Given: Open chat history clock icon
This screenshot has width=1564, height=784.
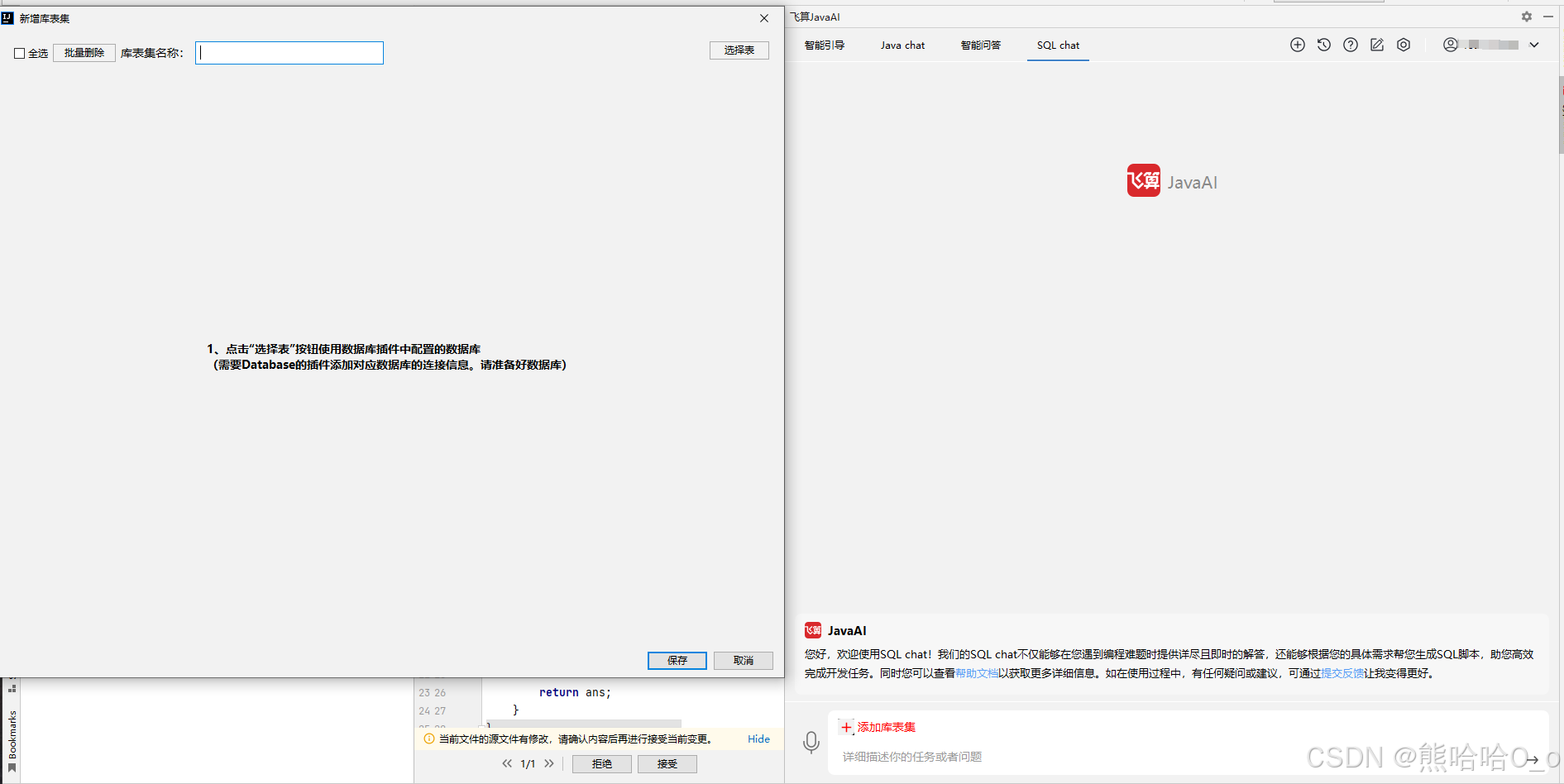Looking at the screenshot, I should (x=1324, y=45).
